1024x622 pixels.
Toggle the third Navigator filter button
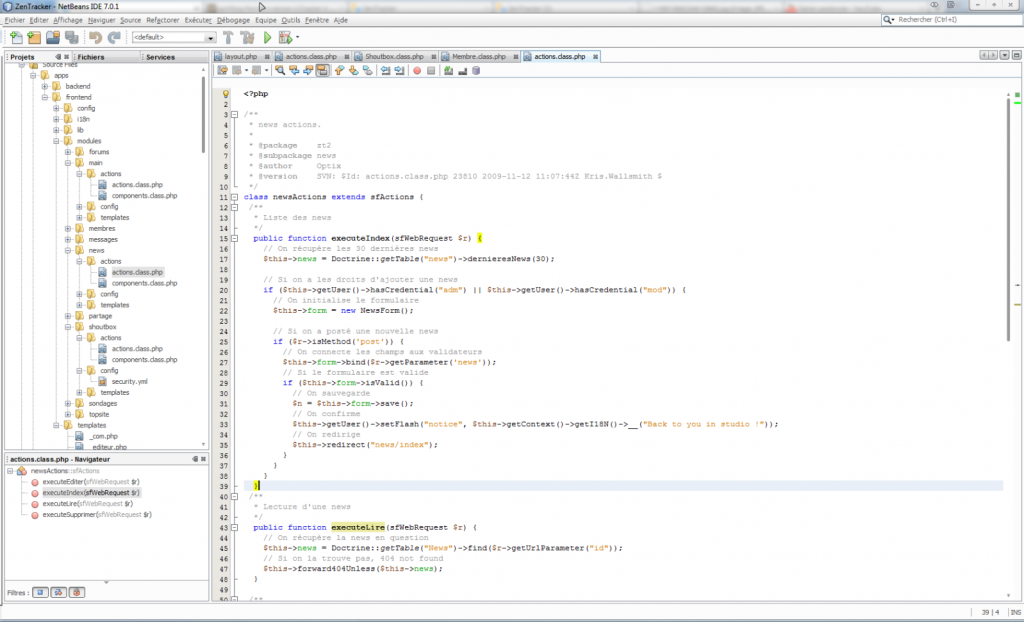coord(78,593)
